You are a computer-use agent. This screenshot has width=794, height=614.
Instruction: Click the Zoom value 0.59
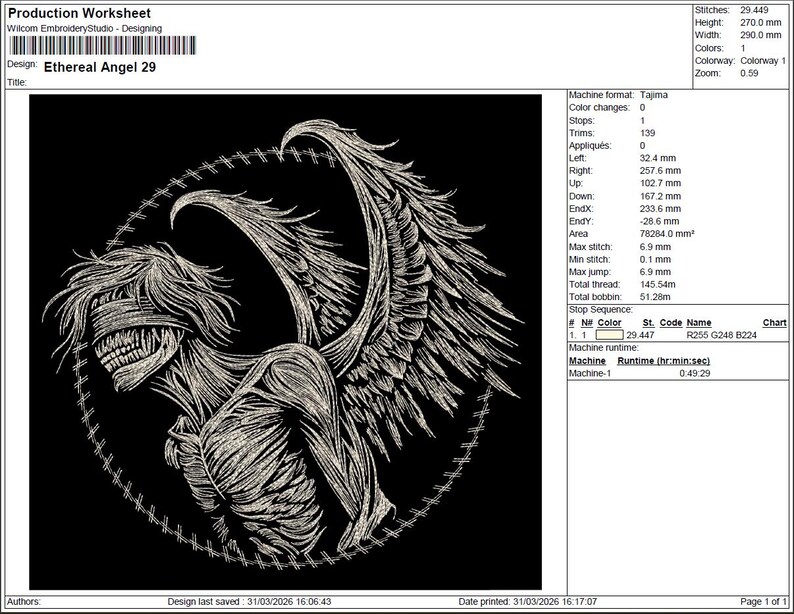pyautogui.click(x=749, y=73)
